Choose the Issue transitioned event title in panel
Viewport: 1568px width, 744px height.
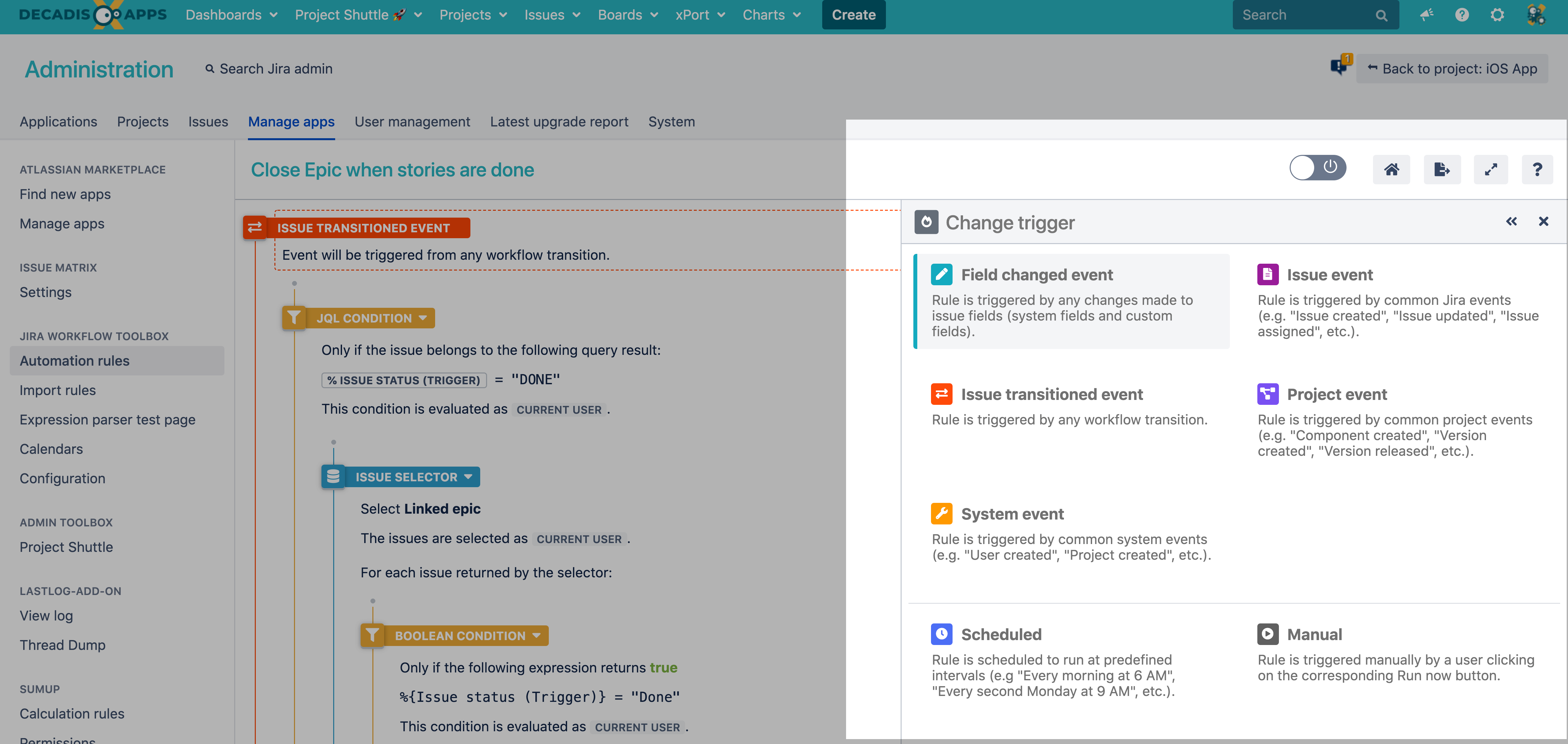1052,394
